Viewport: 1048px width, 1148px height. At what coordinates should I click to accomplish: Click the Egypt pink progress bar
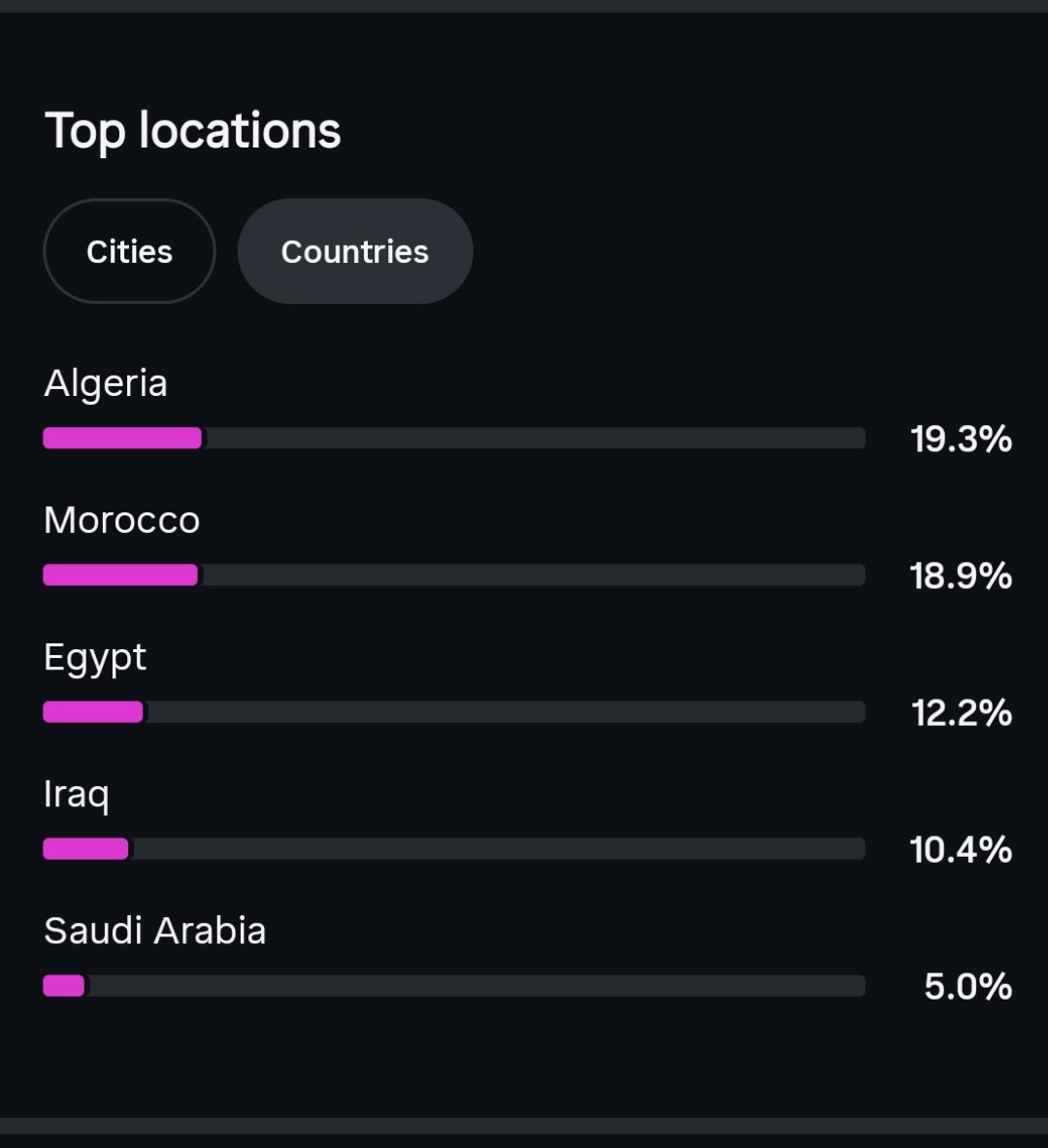click(93, 711)
